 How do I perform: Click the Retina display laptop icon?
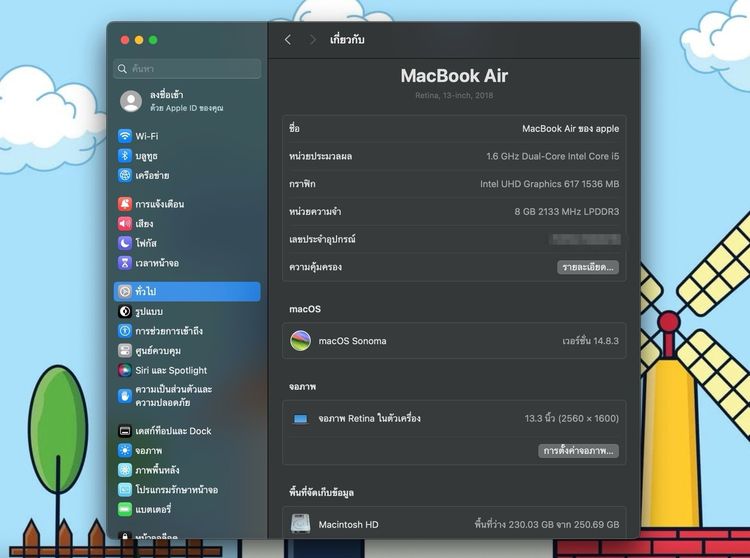[x=300, y=419]
